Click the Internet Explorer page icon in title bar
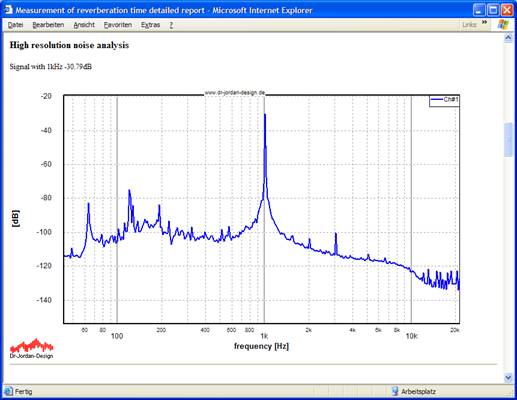This screenshot has width=517, height=400. tap(8, 10)
